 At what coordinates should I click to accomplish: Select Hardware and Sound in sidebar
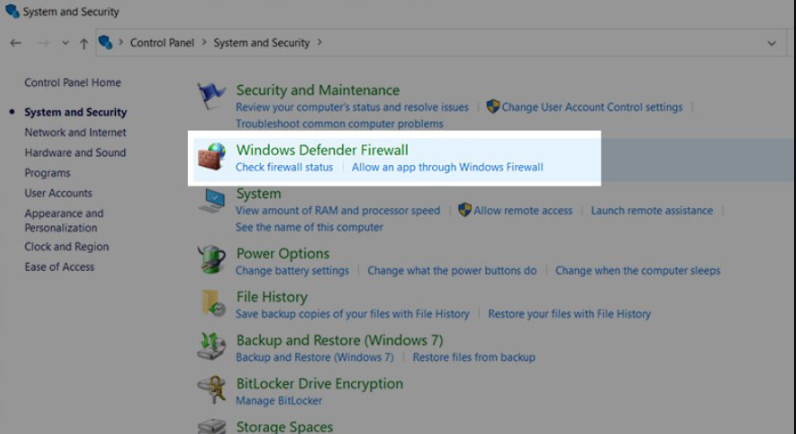click(75, 152)
